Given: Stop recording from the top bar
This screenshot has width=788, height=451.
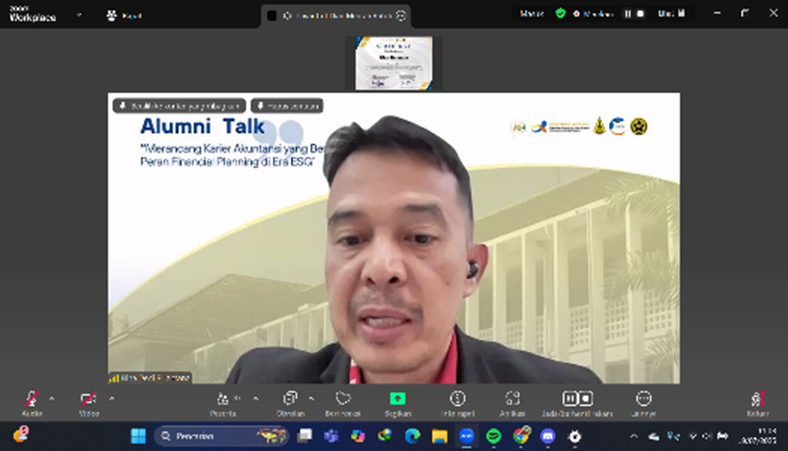Looking at the screenshot, I should 640,14.
